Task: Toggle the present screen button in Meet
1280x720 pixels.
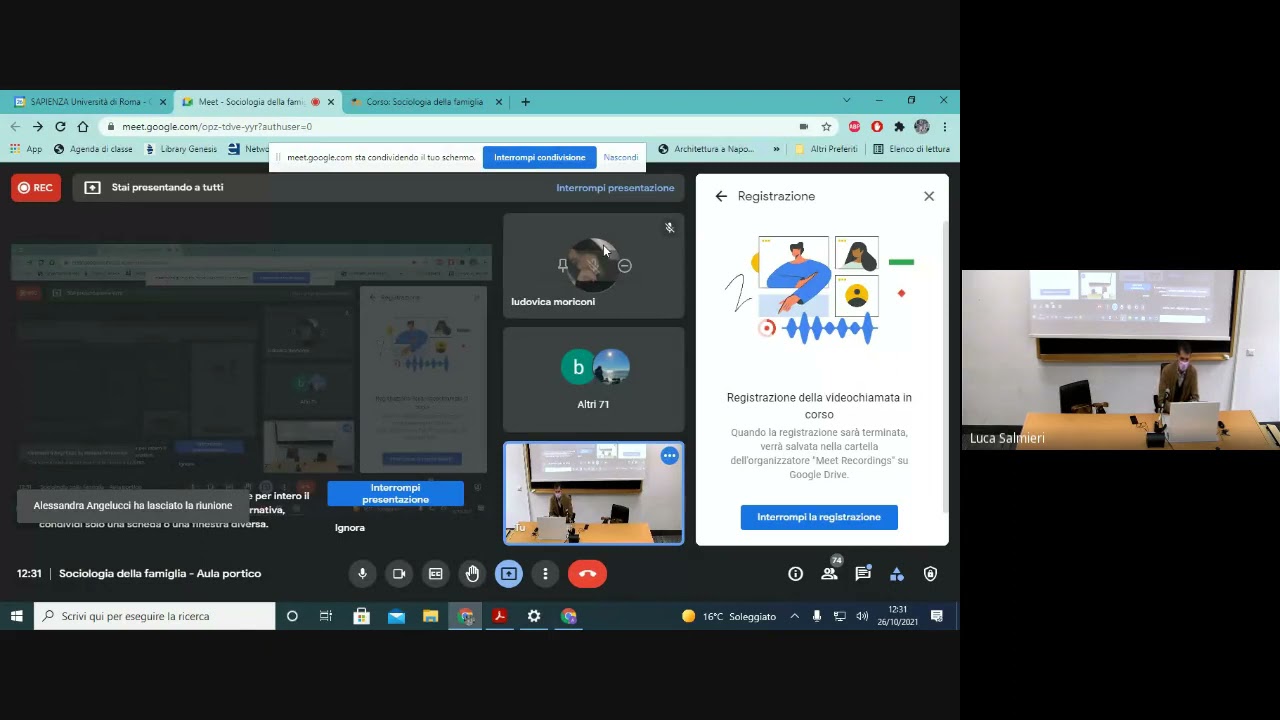Action: 509,574
